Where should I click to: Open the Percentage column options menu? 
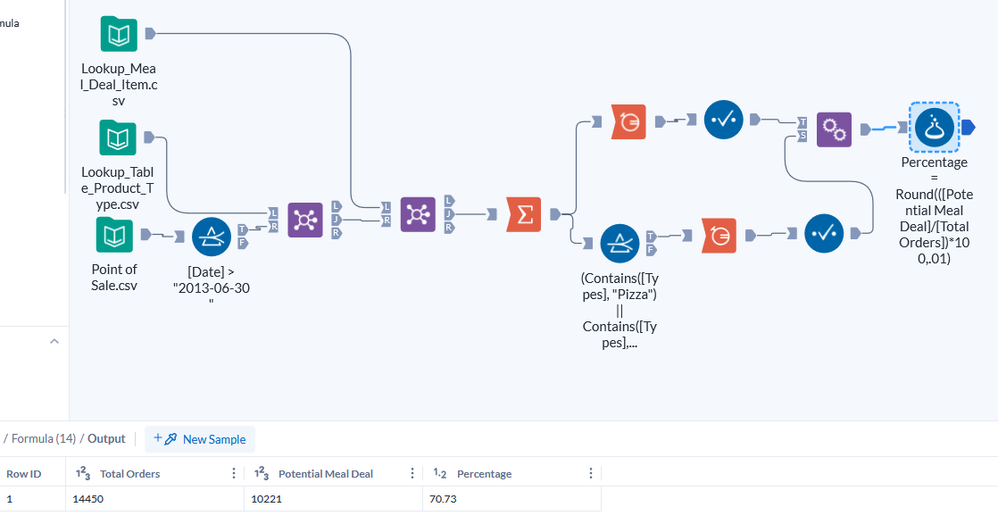coord(590,474)
